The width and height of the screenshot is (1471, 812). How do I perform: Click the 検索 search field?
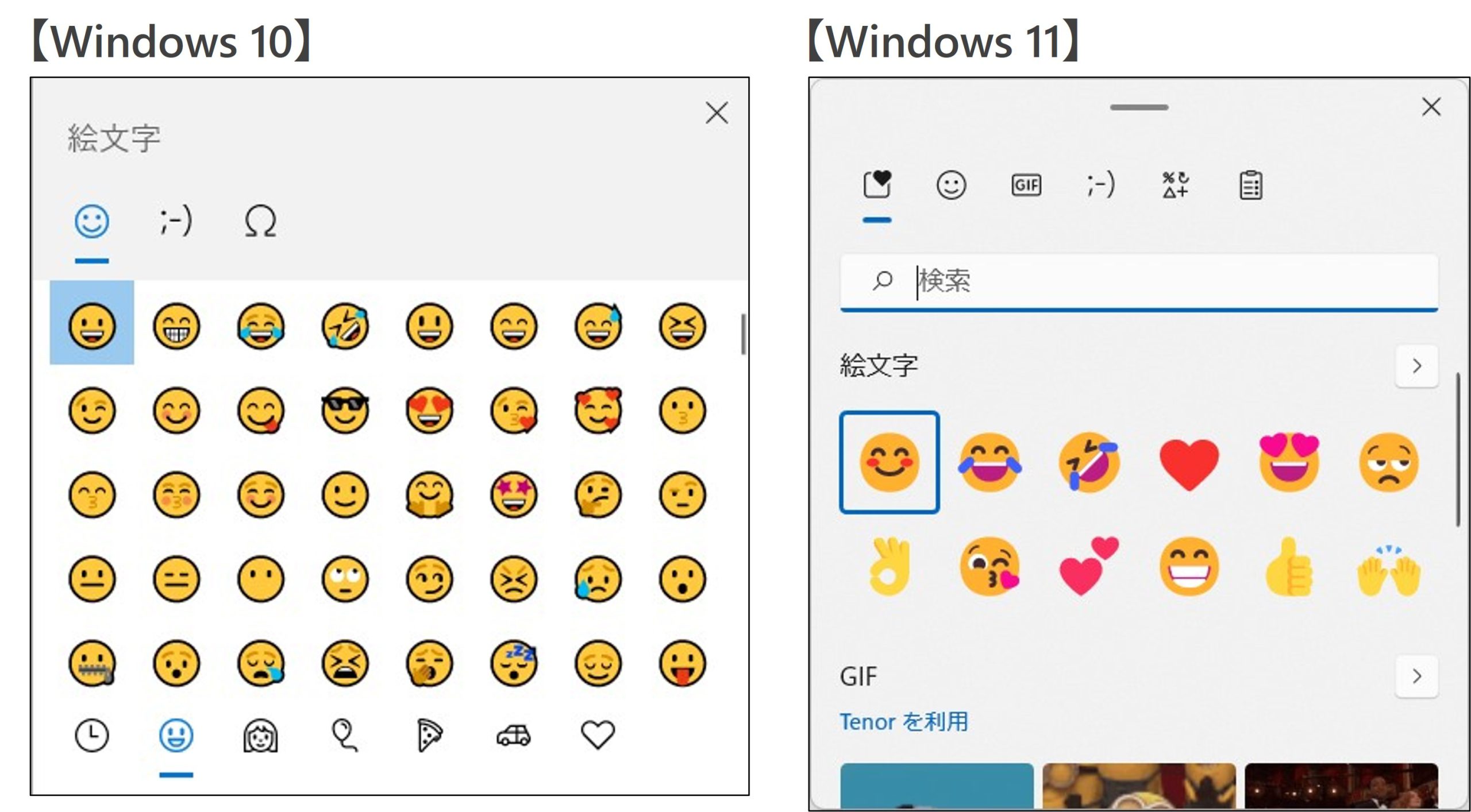[1139, 281]
